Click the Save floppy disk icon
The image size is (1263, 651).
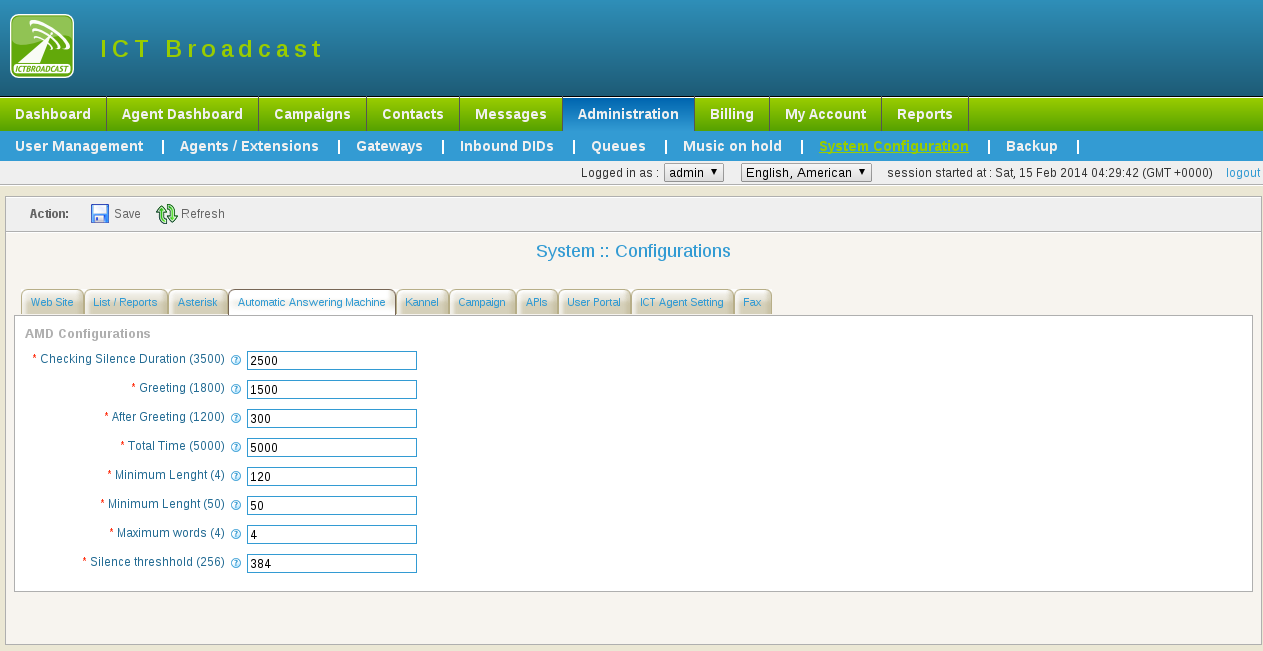tap(100, 213)
